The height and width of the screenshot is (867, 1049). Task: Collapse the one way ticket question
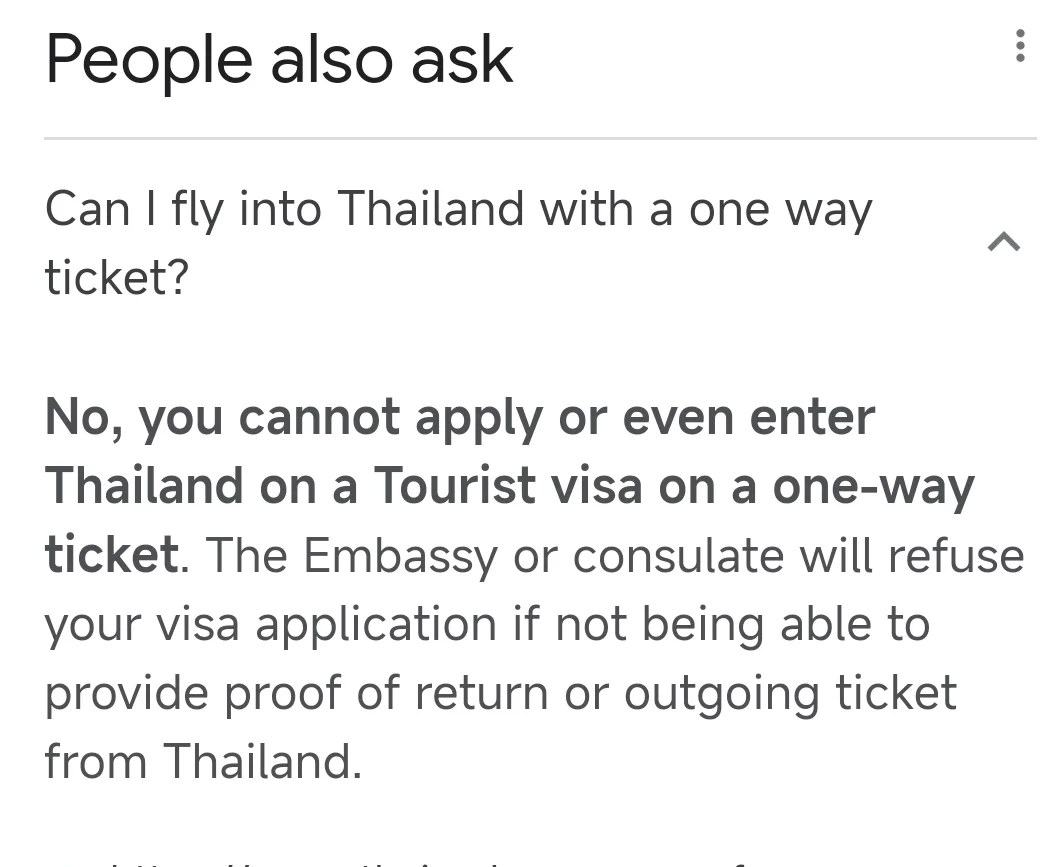click(x=1003, y=241)
